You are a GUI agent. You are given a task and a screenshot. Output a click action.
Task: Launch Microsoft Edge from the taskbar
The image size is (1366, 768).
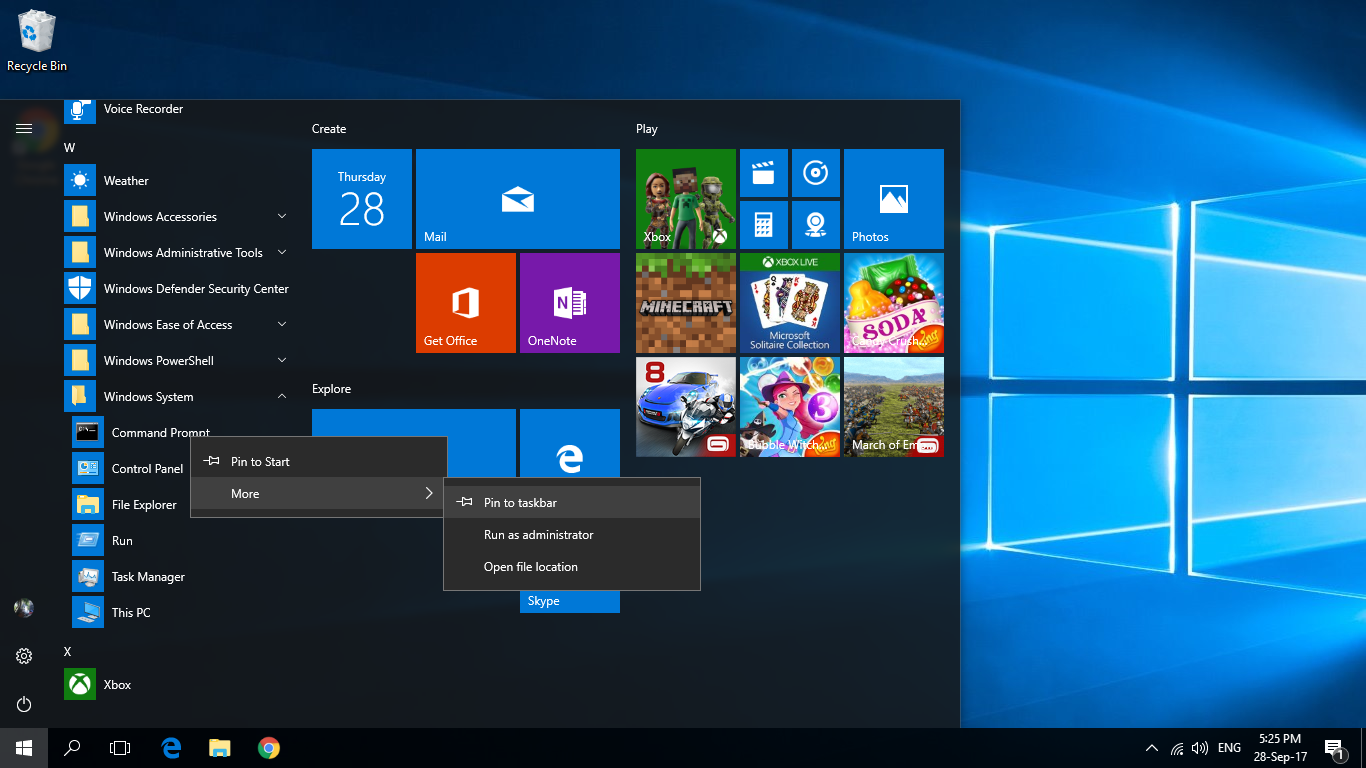click(x=171, y=748)
